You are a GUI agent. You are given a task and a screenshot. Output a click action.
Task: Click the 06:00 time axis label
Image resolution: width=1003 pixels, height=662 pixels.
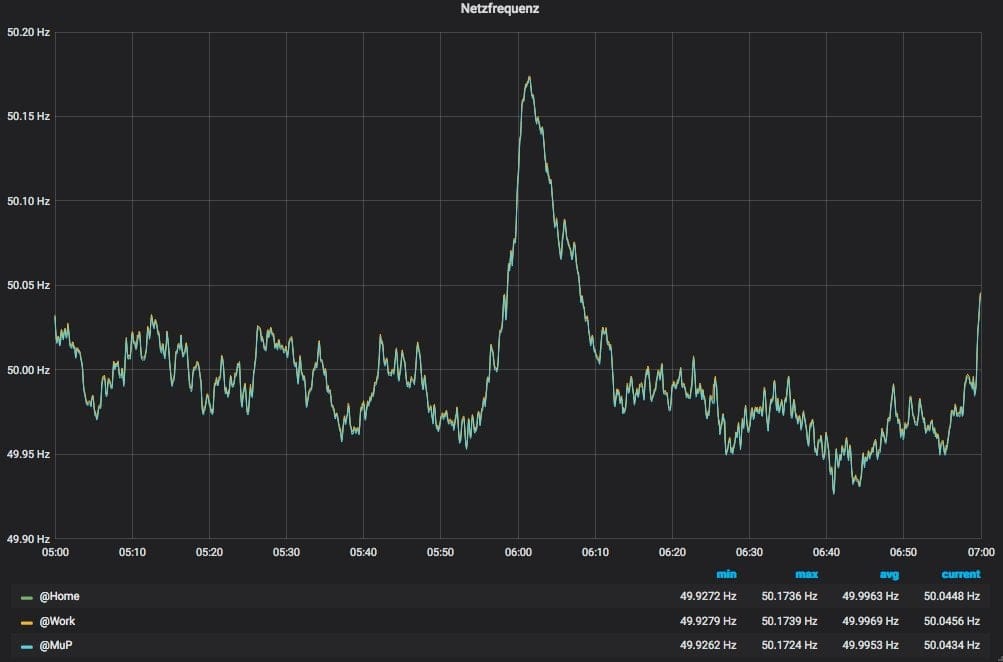518,552
